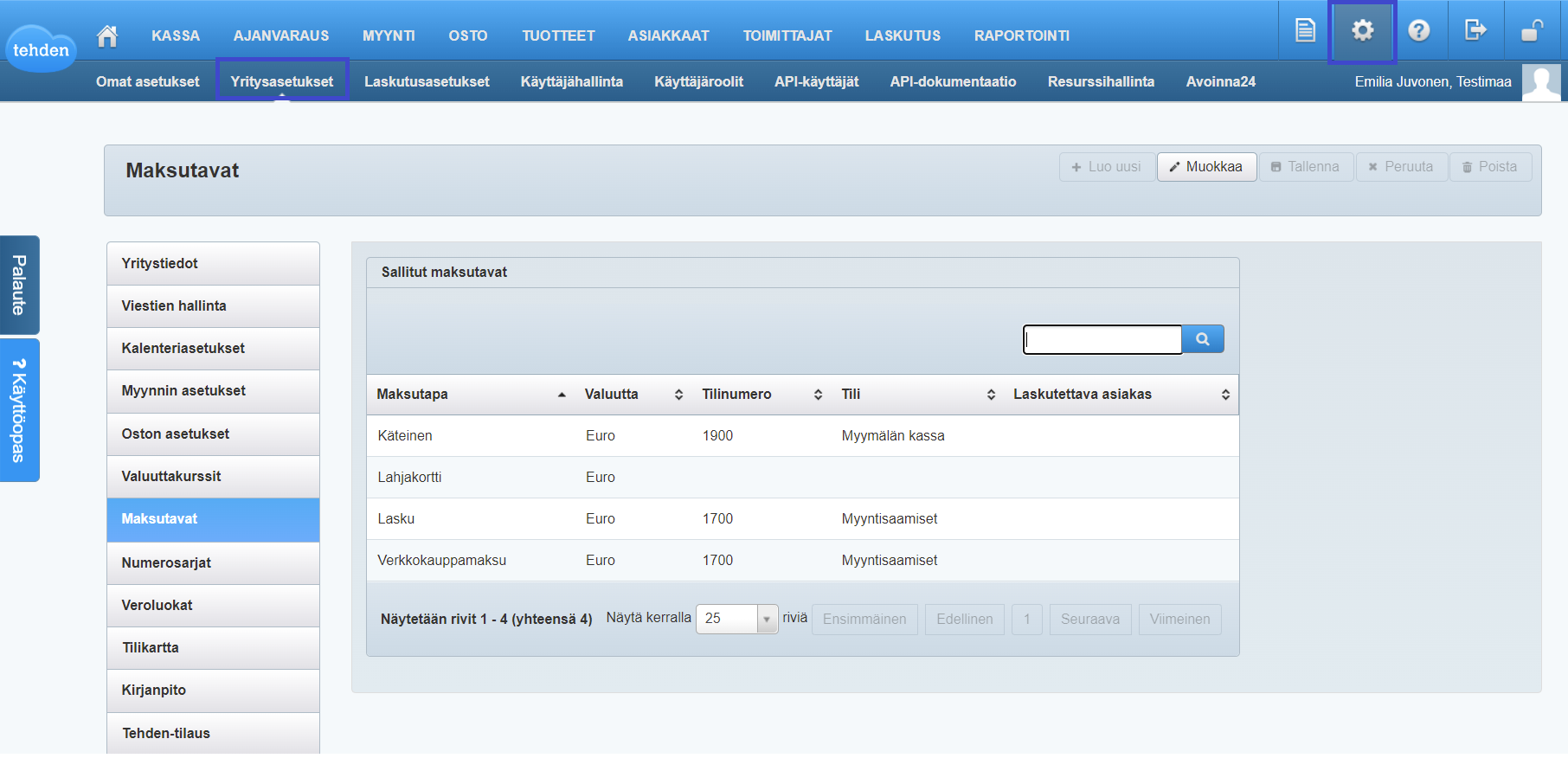
Task: Click the logout exit icon
Action: [1475, 31]
